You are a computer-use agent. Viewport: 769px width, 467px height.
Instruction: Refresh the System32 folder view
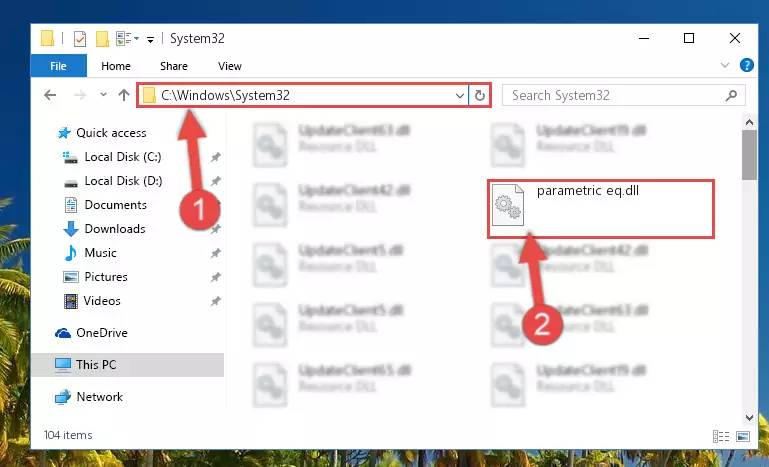480,95
